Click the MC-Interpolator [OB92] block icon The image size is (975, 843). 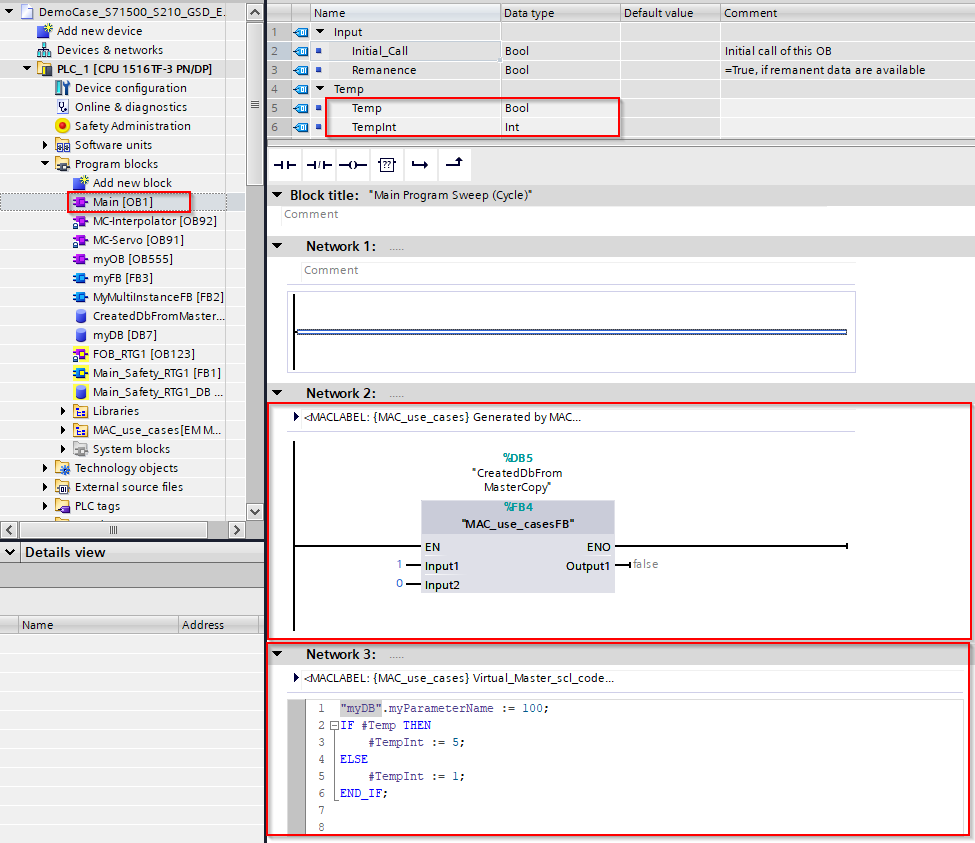pos(80,221)
